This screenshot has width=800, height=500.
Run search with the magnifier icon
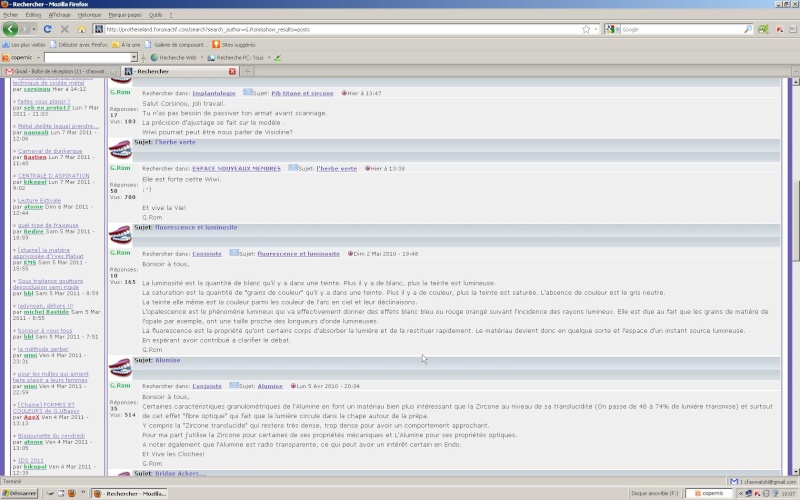point(747,29)
